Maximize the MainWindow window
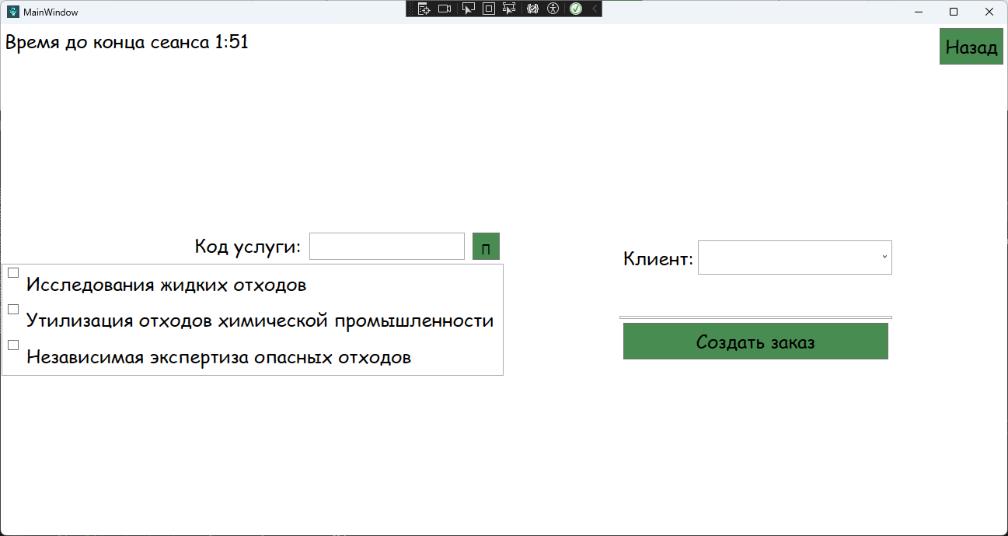The width and height of the screenshot is (1008, 536). point(954,12)
